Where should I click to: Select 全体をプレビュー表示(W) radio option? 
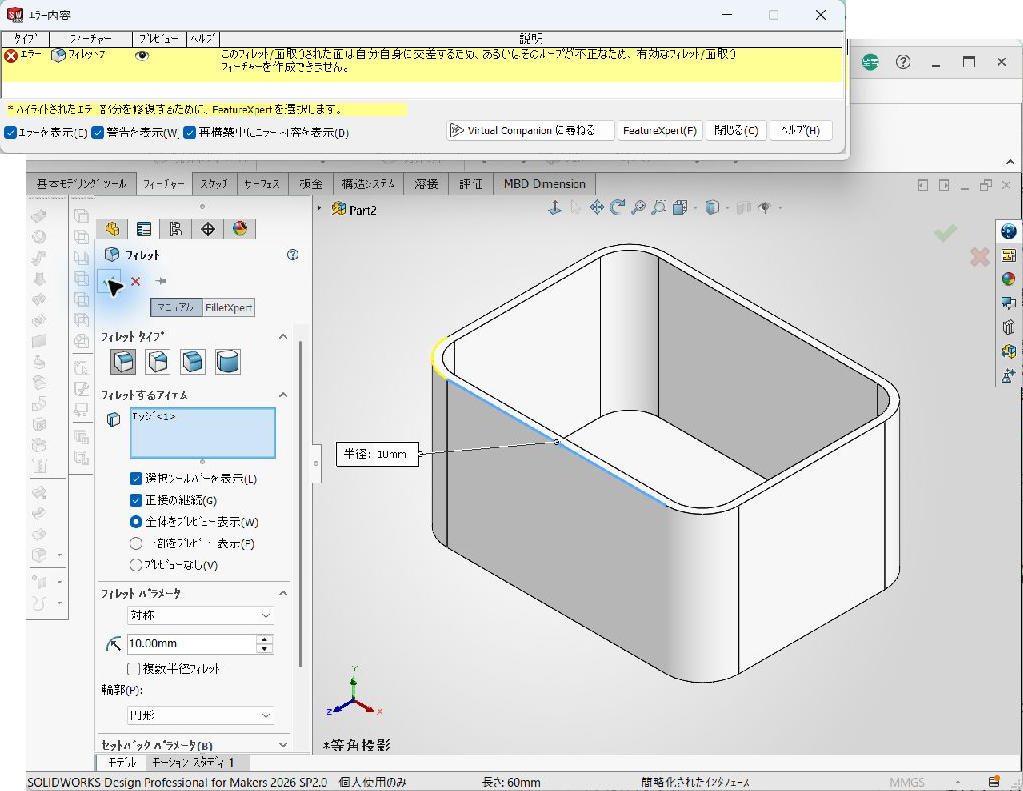(x=136, y=522)
